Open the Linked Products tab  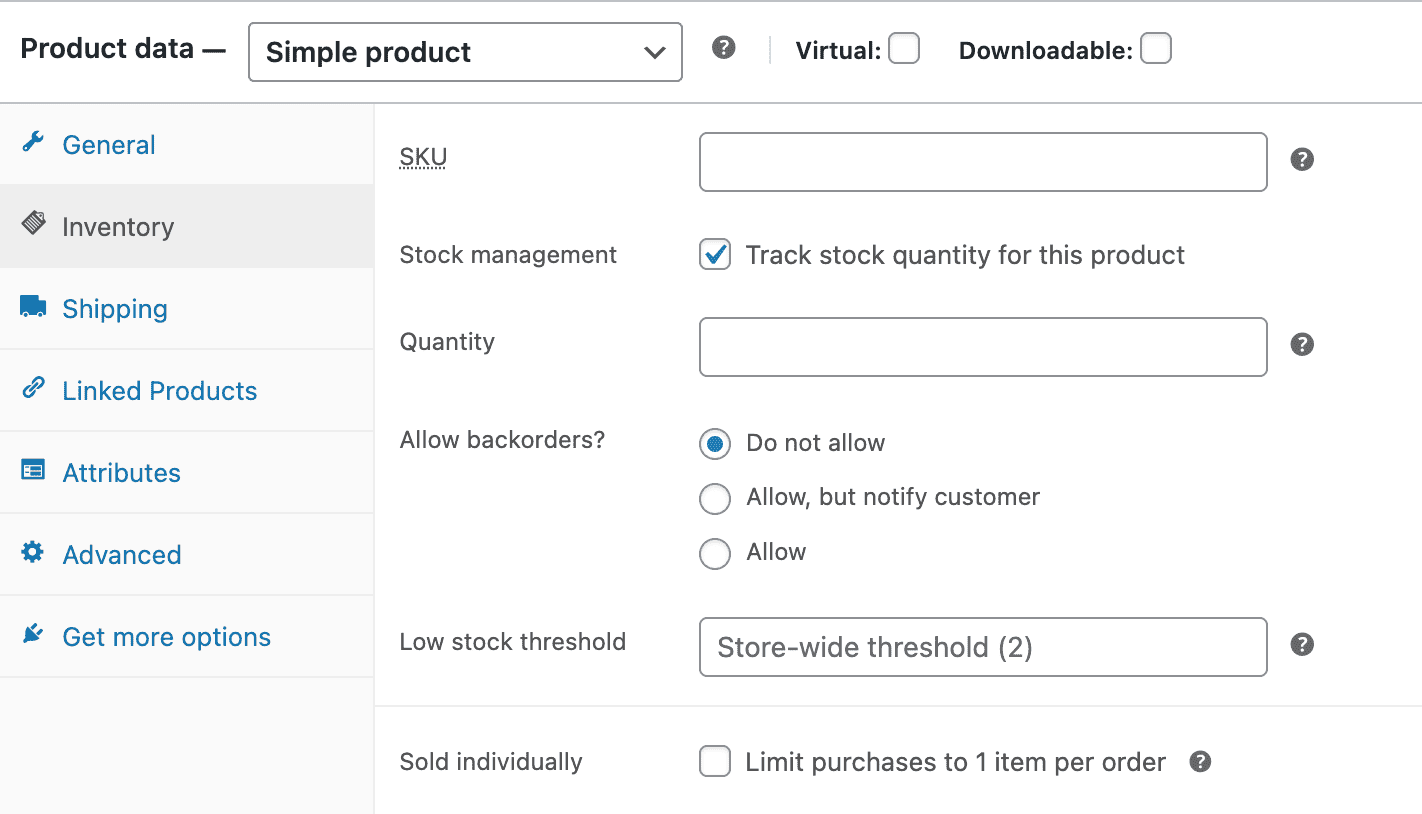point(160,390)
